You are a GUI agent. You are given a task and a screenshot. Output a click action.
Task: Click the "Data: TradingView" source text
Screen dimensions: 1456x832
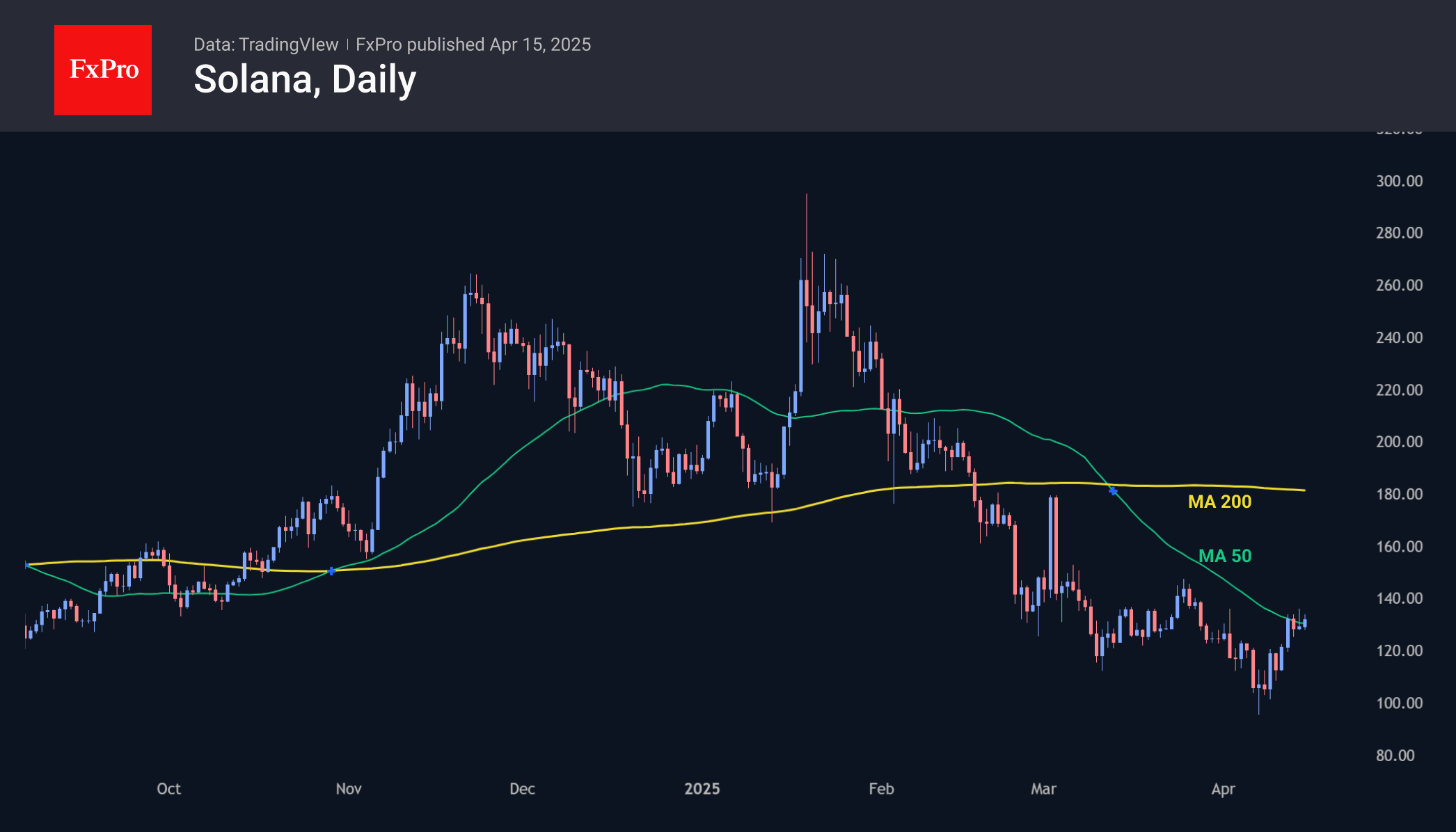[x=266, y=45]
